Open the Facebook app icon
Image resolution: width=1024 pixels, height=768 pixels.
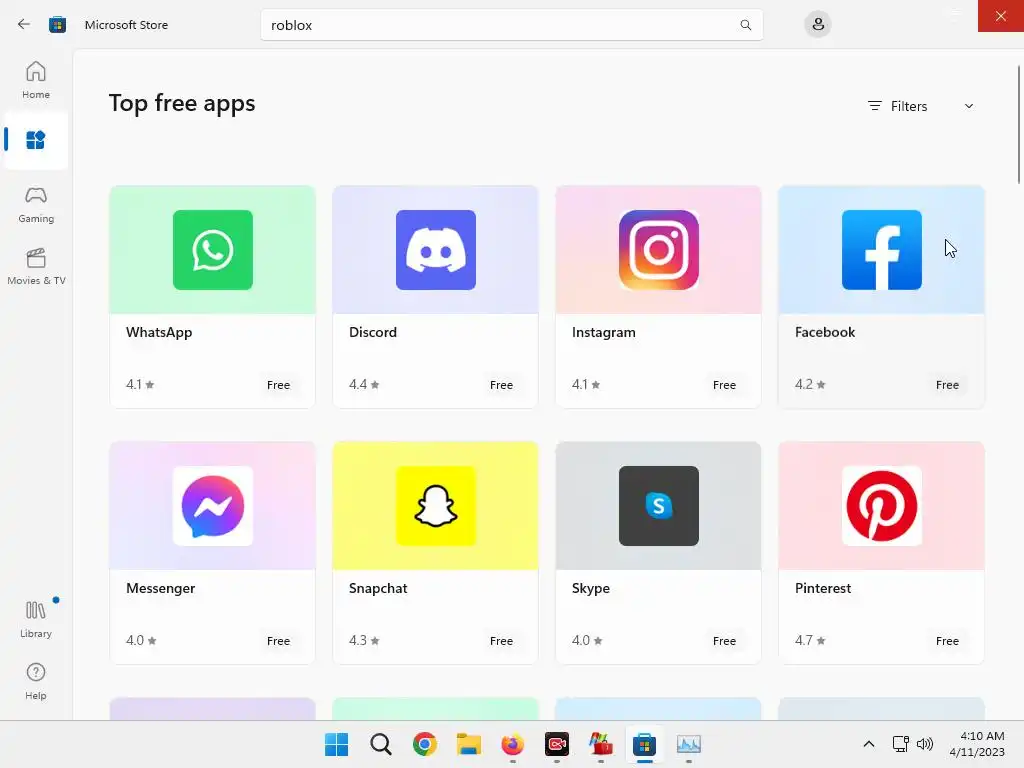click(882, 249)
